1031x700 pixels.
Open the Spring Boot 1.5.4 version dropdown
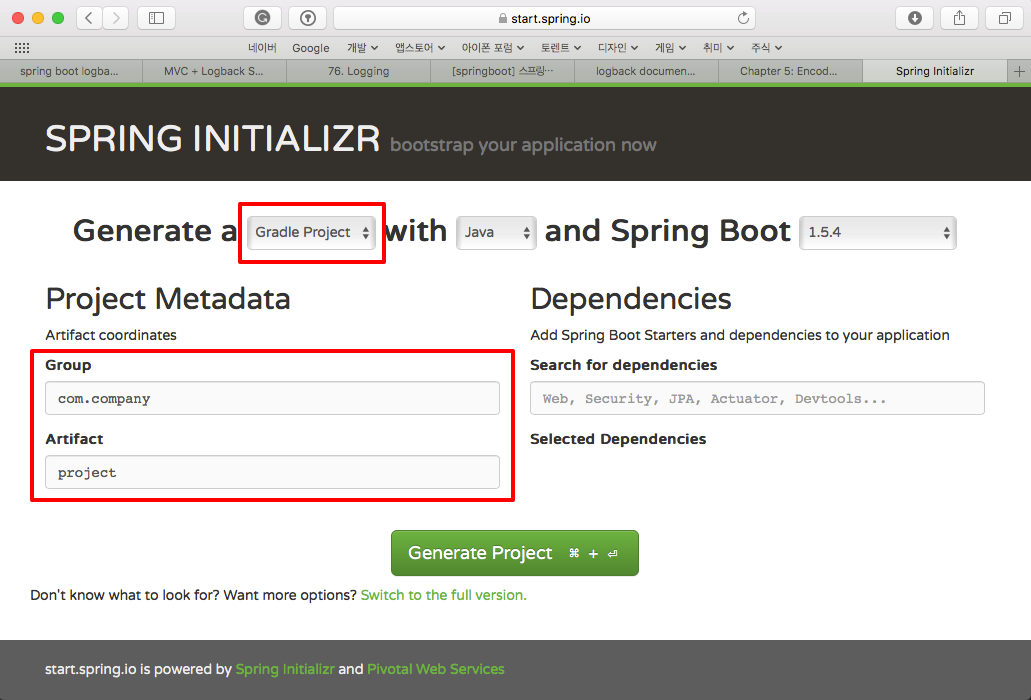pyautogui.click(x=877, y=231)
